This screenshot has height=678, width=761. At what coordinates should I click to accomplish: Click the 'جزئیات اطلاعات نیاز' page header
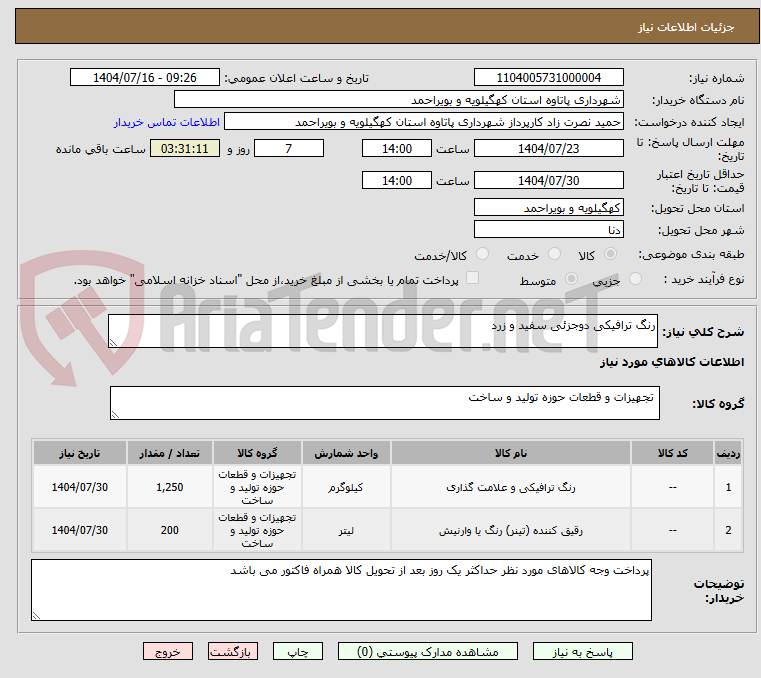[x=685, y=27]
